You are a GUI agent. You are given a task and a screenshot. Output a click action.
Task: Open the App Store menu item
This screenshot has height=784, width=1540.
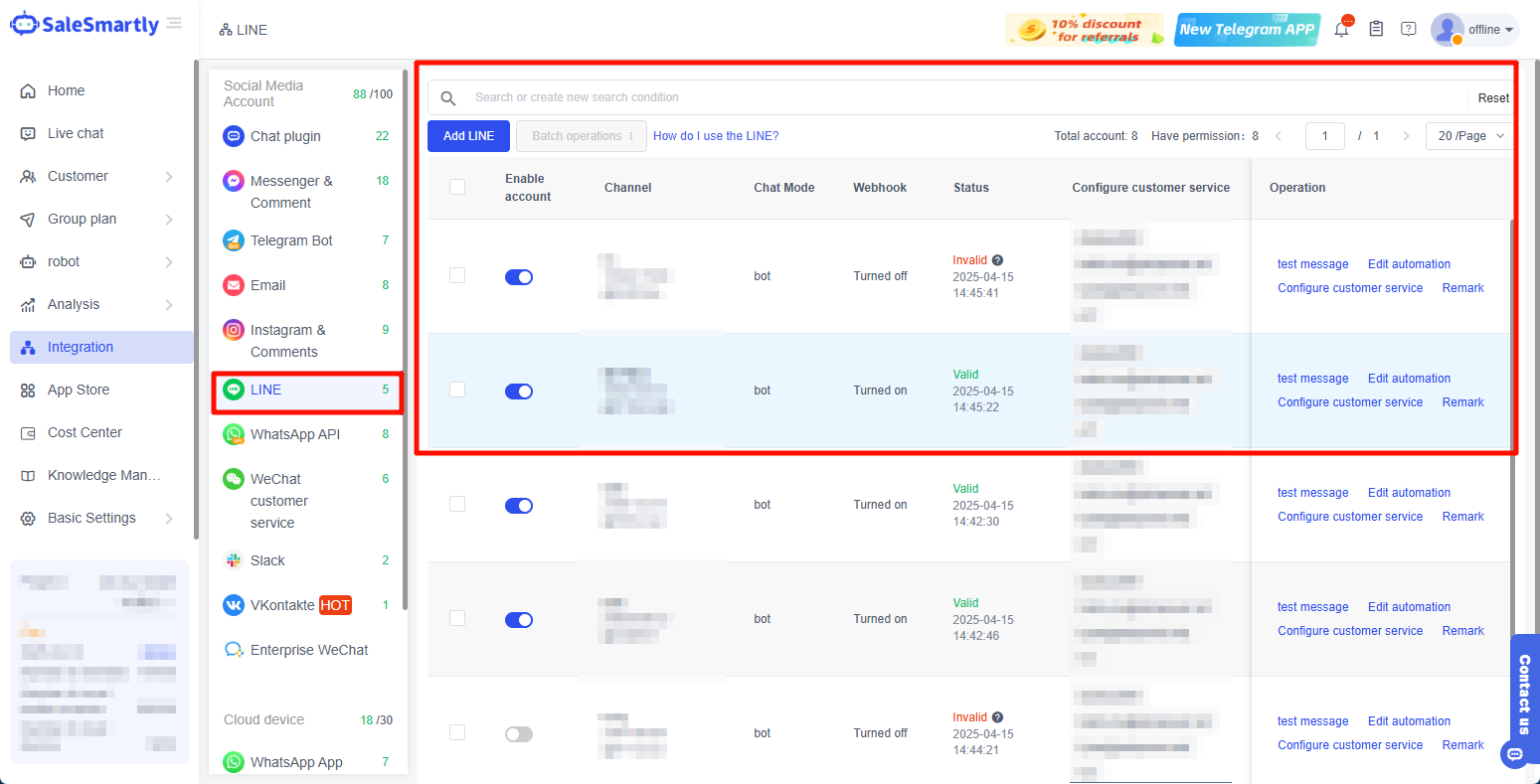[79, 390]
